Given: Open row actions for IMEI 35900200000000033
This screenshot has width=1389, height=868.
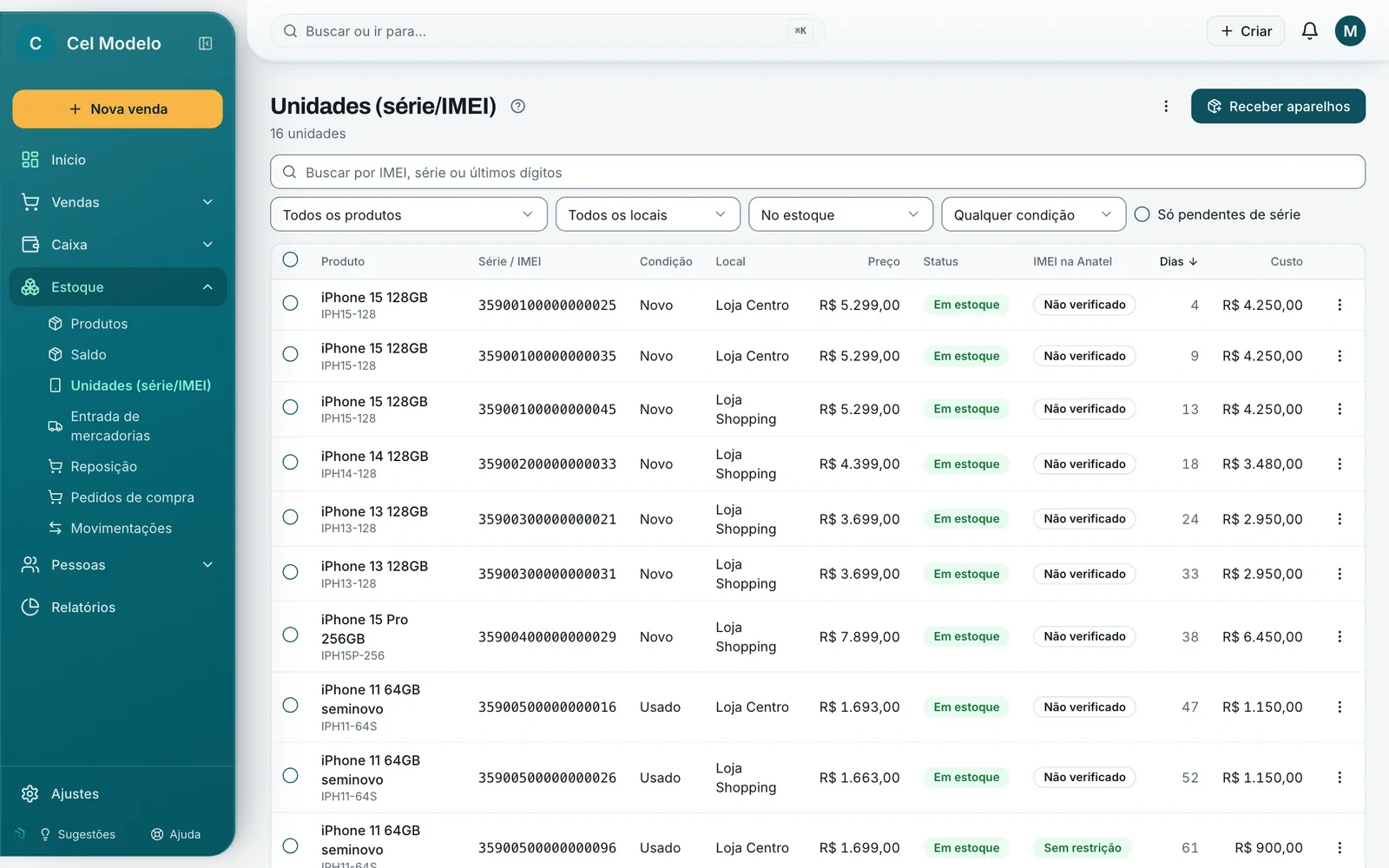Looking at the screenshot, I should (x=1340, y=464).
